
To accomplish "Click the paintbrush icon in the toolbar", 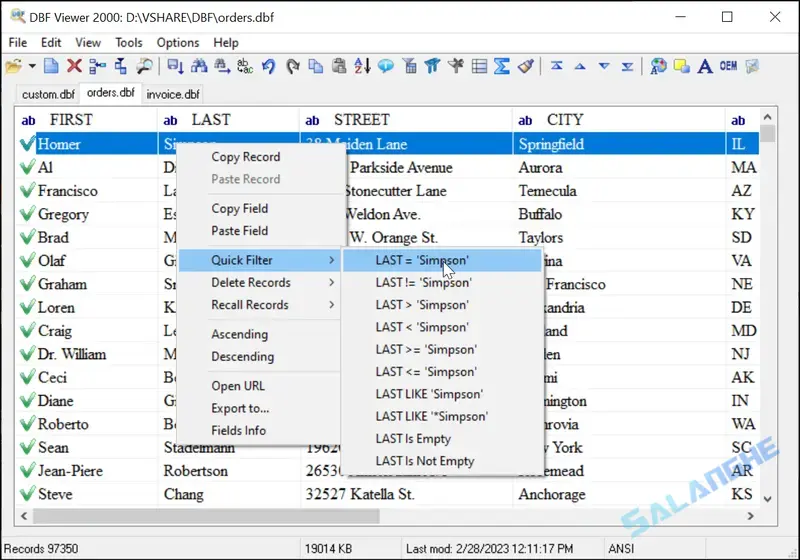I will tap(526, 66).
